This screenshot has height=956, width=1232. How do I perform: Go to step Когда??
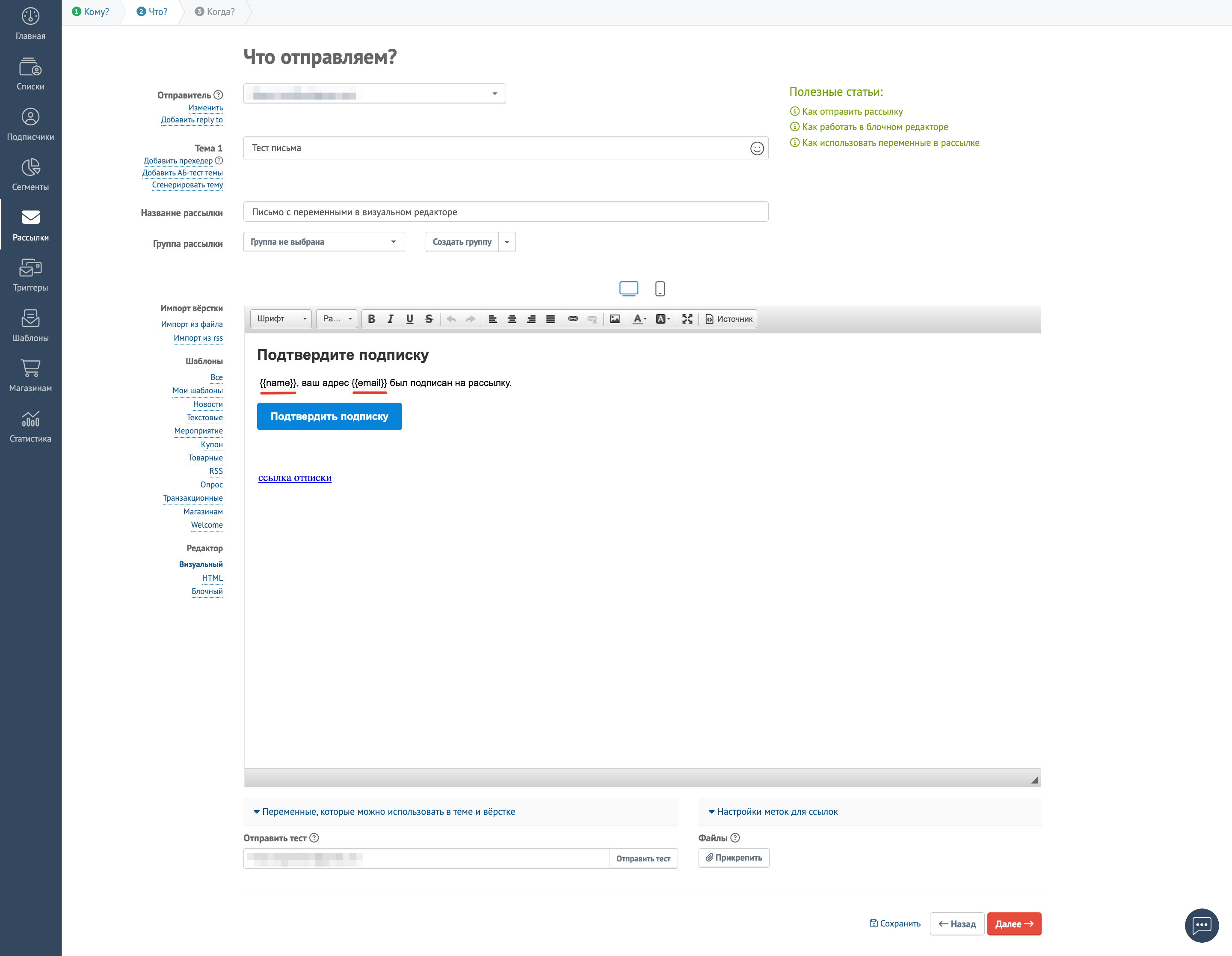[214, 12]
